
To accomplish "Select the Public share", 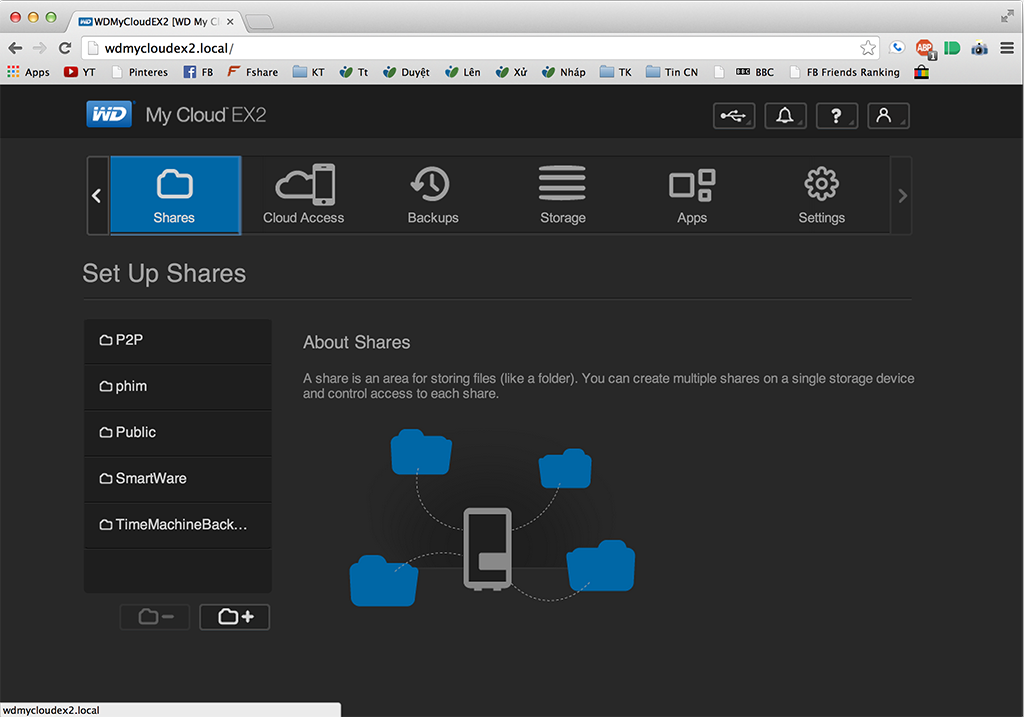I will (178, 433).
